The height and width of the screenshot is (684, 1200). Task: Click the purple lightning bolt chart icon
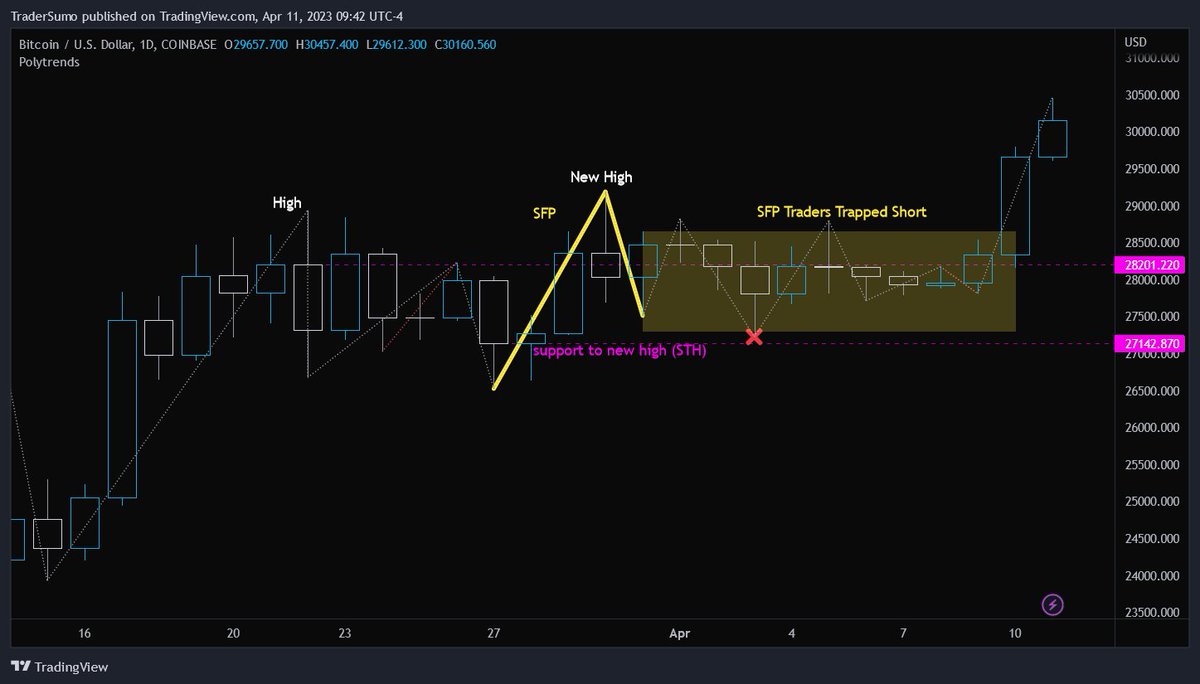pos(1054,604)
